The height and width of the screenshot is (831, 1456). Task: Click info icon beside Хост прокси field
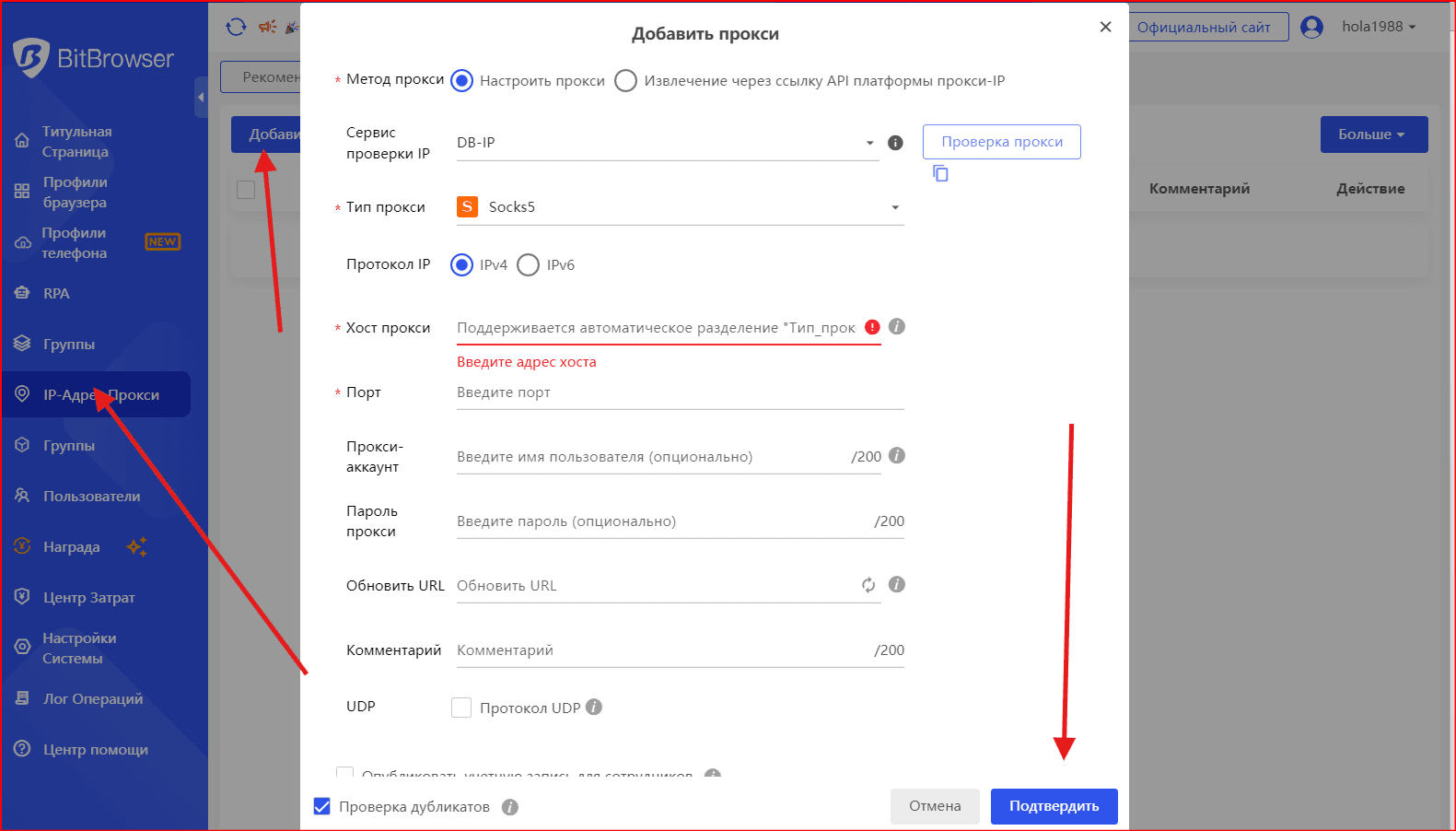pyautogui.click(x=897, y=327)
